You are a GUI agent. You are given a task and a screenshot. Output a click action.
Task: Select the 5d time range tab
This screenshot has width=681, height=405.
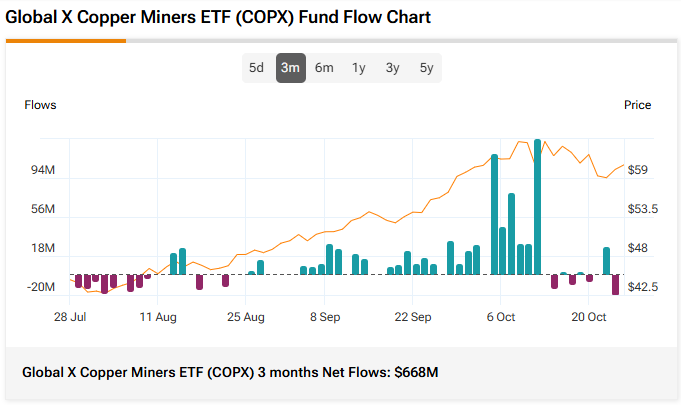(x=257, y=68)
